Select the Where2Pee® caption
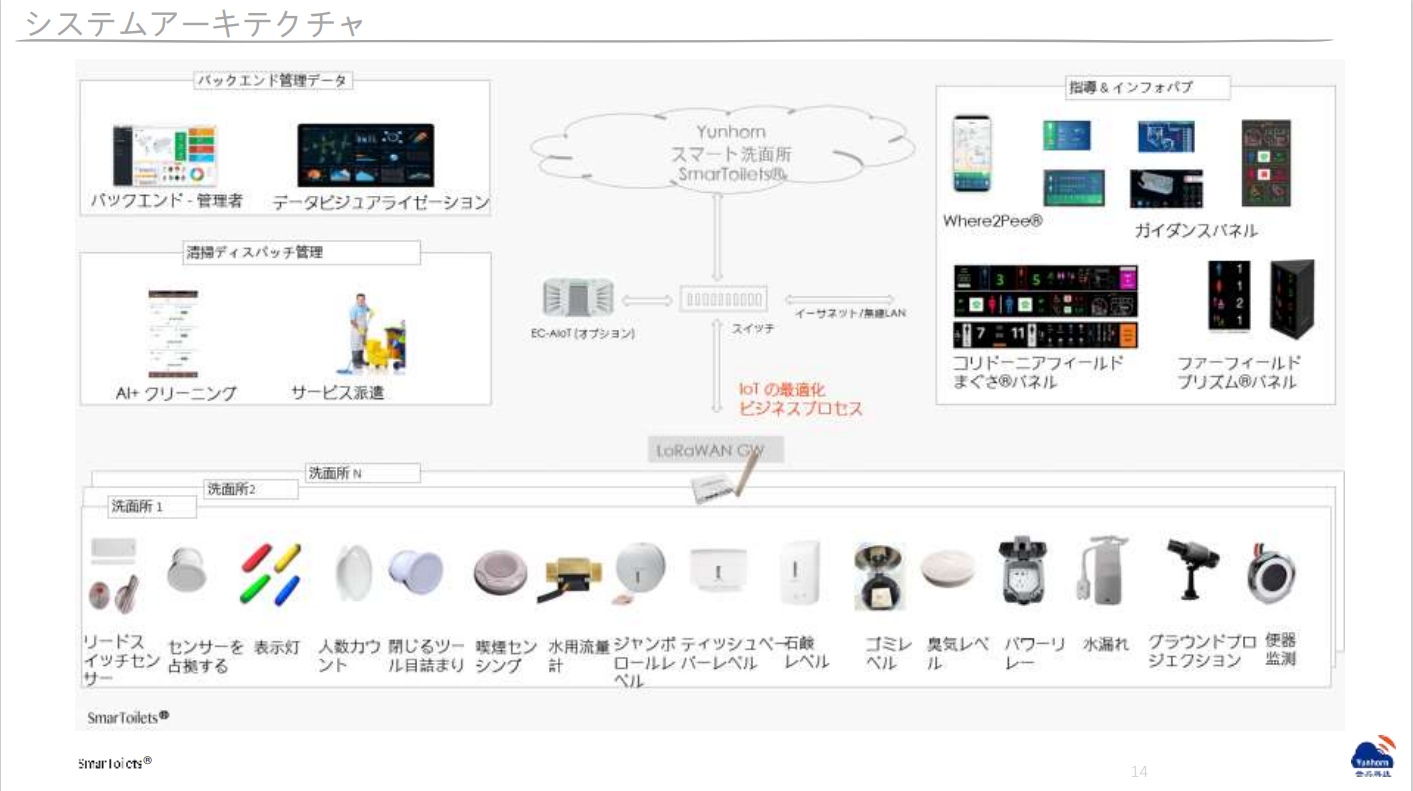1413x791 pixels. [x=992, y=221]
